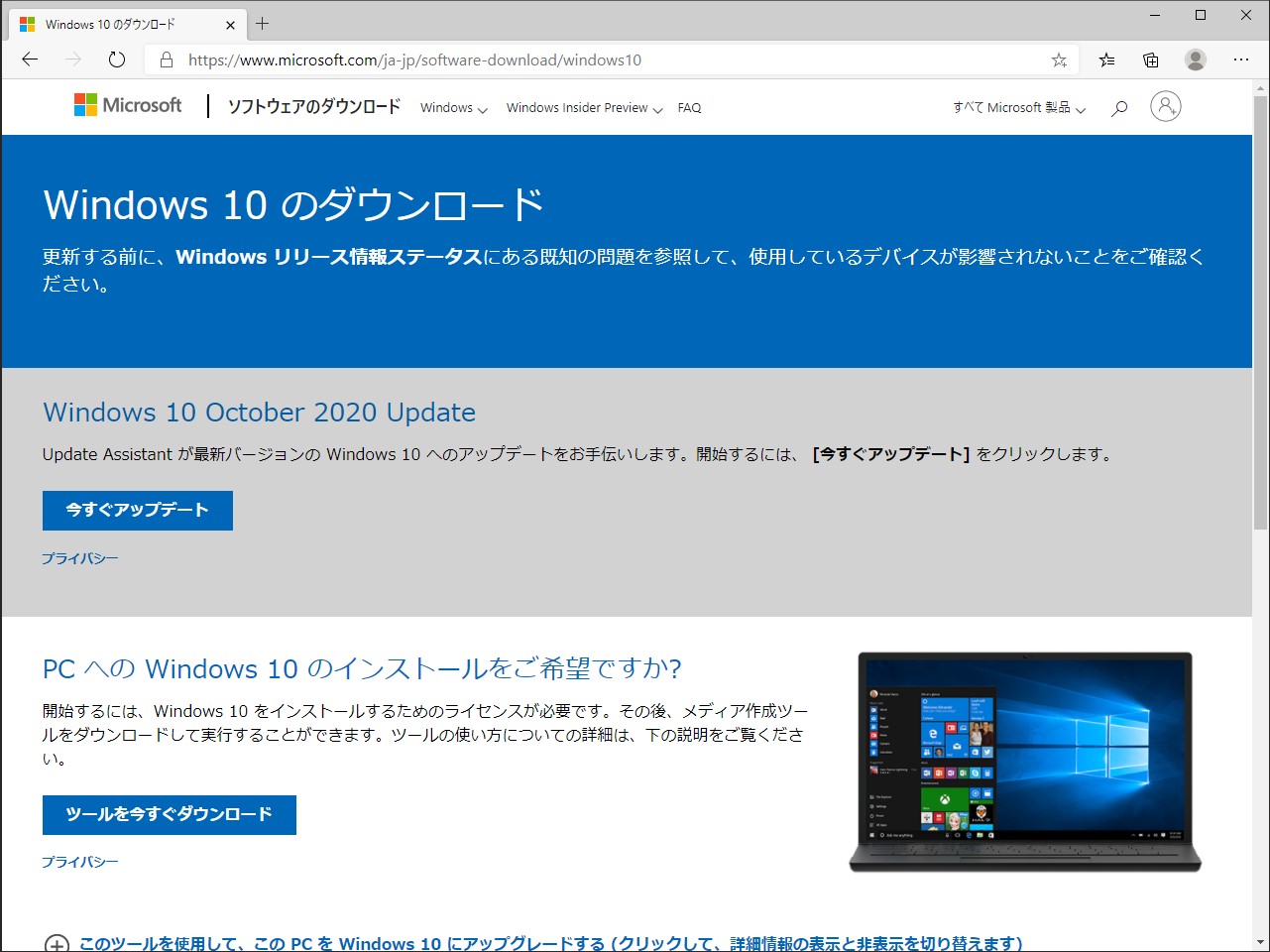Click the favorites star in the address bar

[x=1059, y=59]
